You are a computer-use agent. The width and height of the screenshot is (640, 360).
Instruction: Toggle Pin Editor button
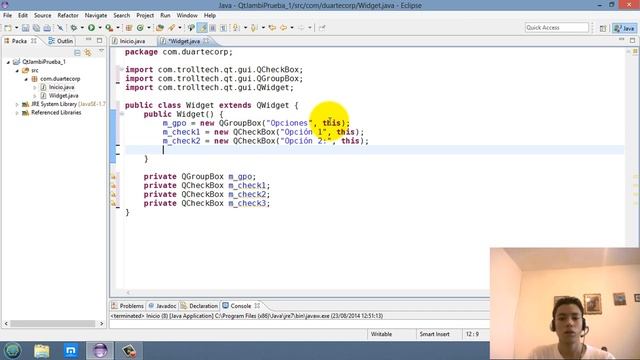322,28
